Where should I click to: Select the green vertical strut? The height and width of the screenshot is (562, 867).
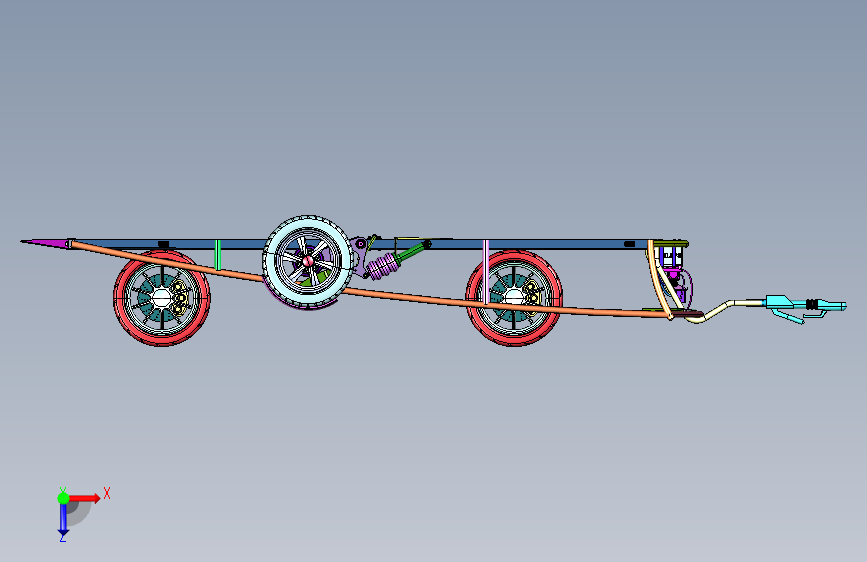pyautogui.click(x=218, y=255)
